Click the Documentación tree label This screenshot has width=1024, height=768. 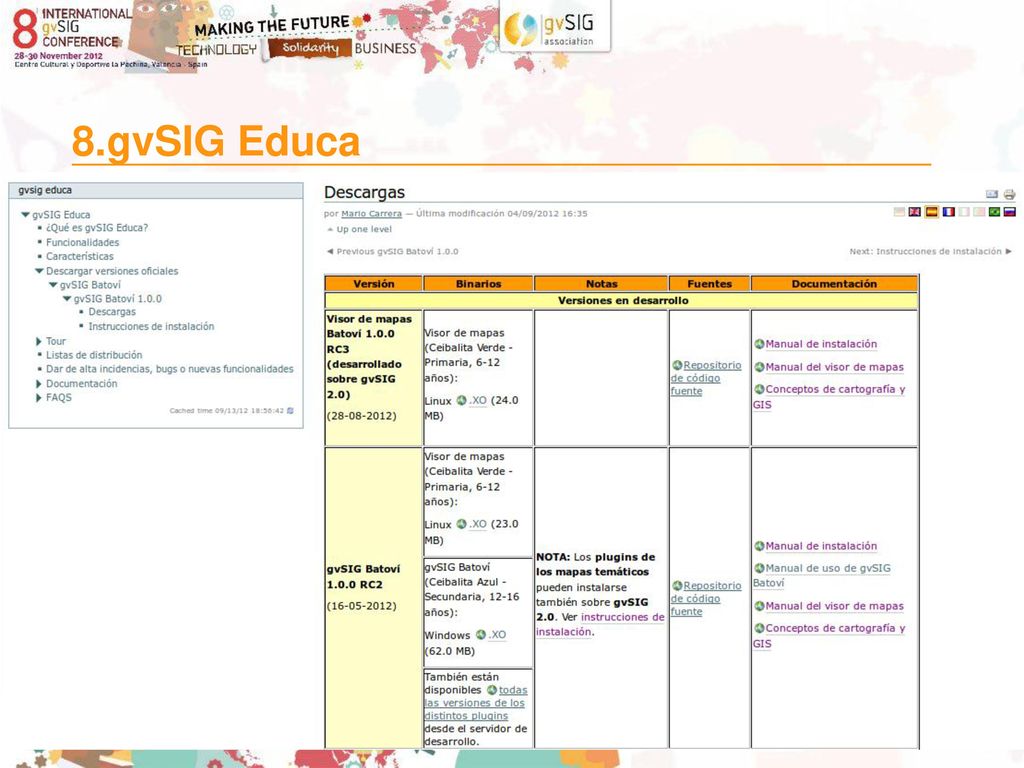[82, 383]
